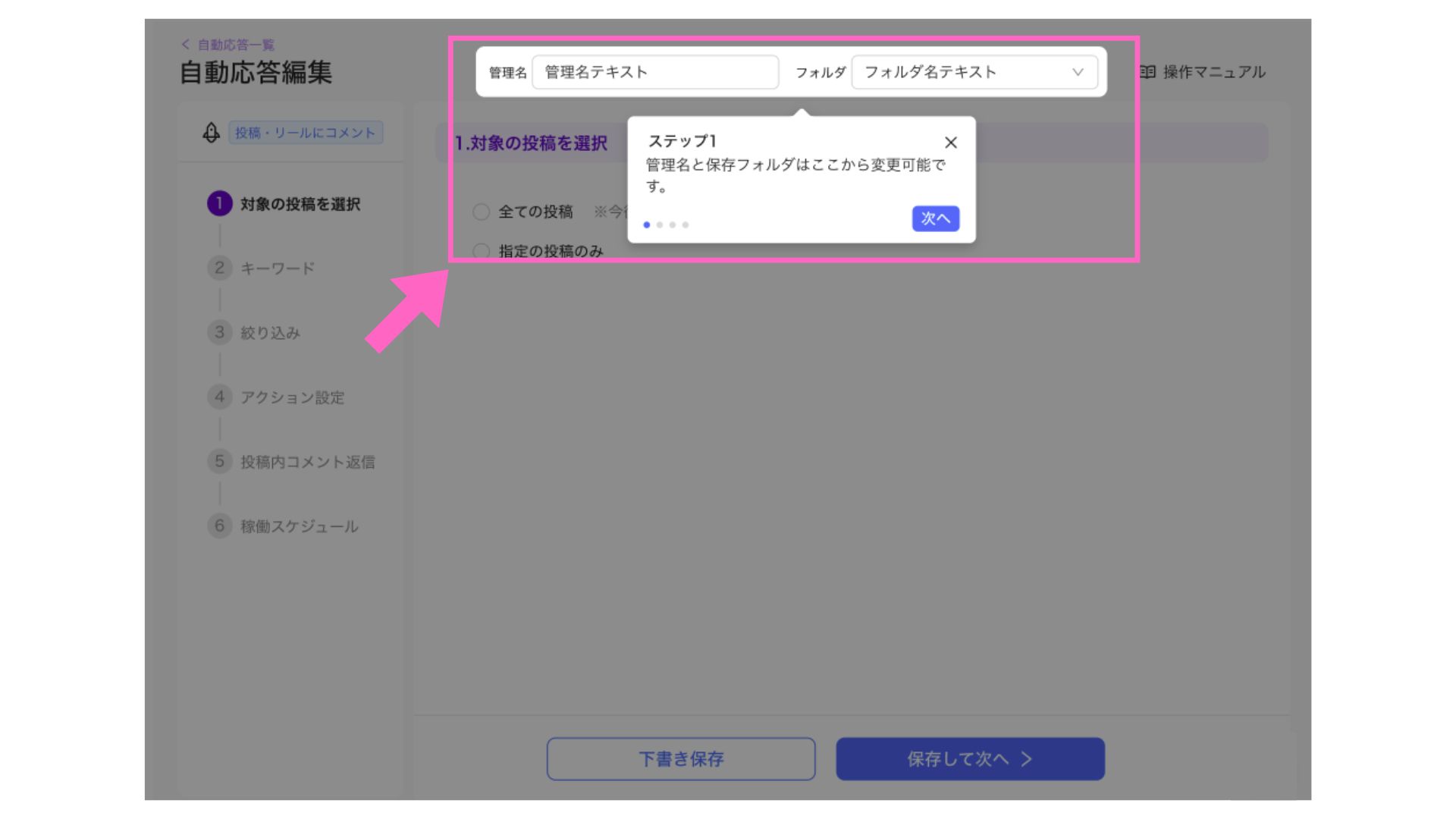This screenshot has width=1456, height=819.
Task: Go to the 投稿内コメント返信 step
Action: click(x=307, y=462)
